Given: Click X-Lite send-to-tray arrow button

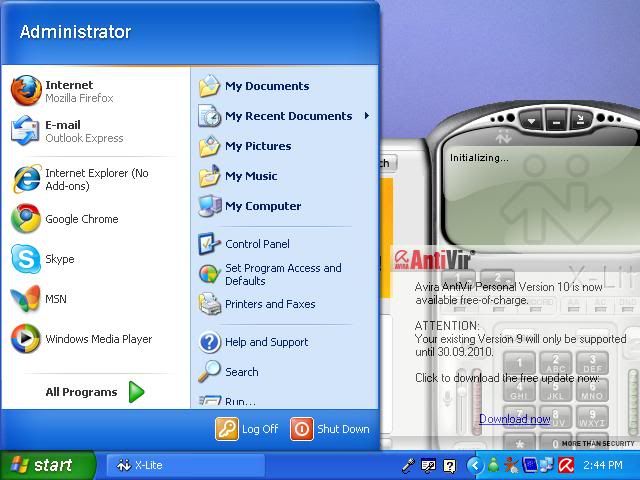Looking at the screenshot, I should [x=581, y=121].
